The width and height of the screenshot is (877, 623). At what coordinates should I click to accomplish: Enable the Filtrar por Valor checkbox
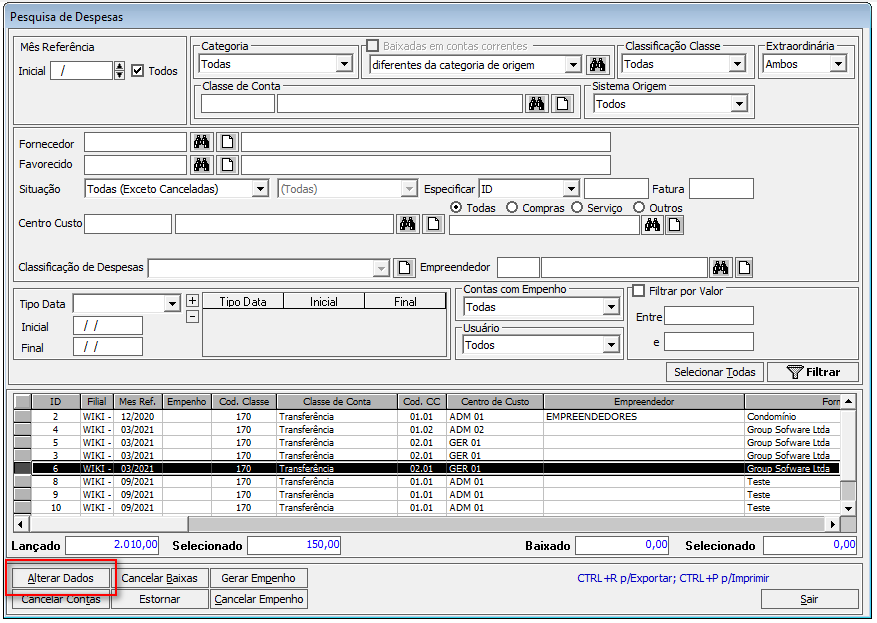[639, 291]
